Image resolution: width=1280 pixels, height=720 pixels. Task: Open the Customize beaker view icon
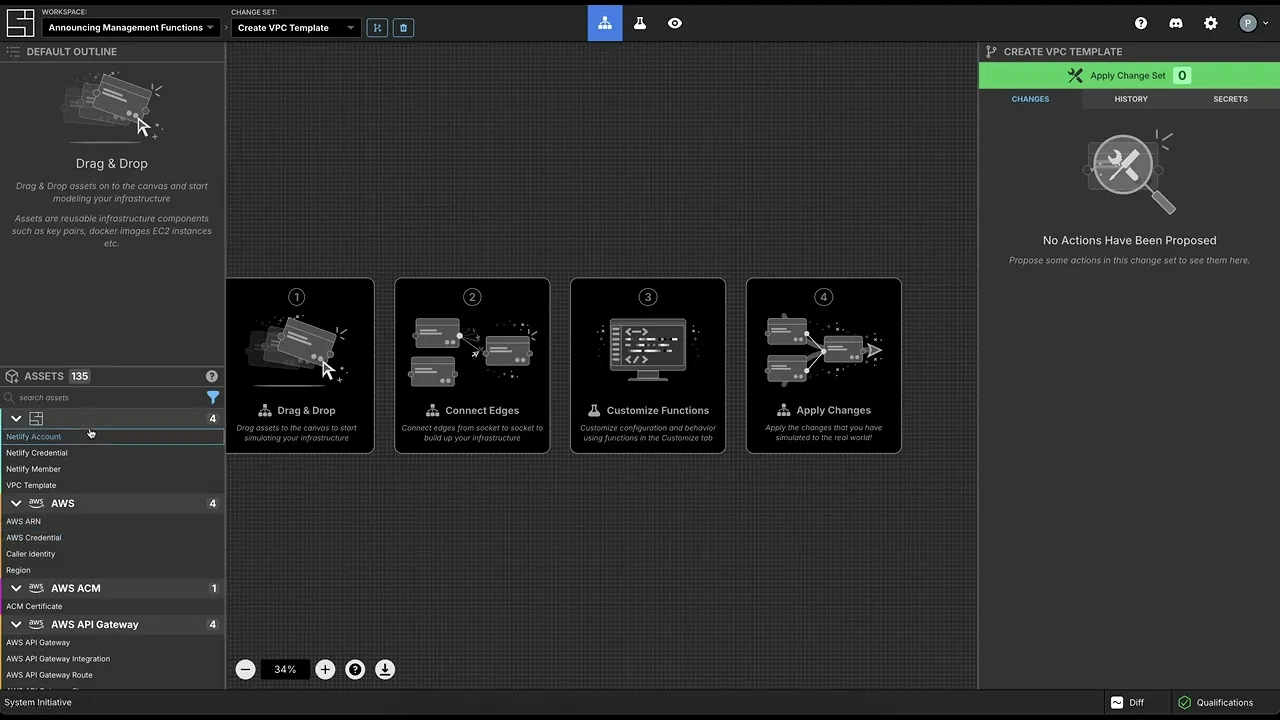pos(640,23)
